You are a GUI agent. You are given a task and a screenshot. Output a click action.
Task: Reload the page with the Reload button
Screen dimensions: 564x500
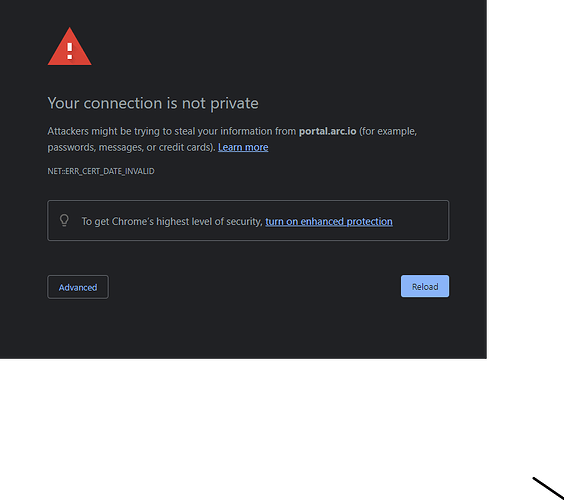pos(425,286)
